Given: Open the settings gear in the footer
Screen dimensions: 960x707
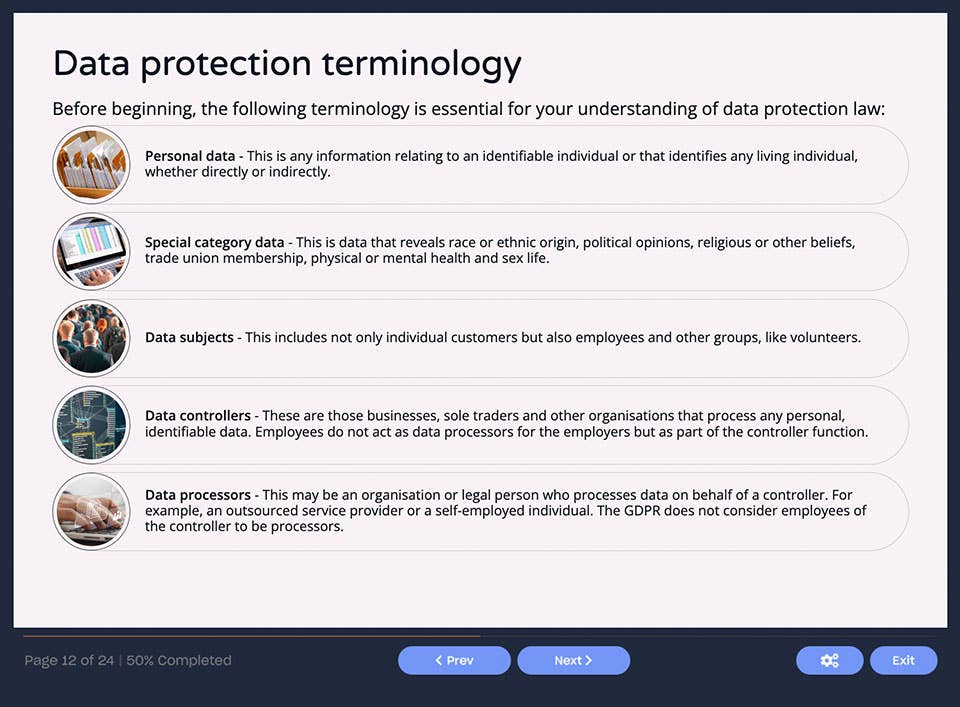Looking at the screenshot, I should 829,660.
